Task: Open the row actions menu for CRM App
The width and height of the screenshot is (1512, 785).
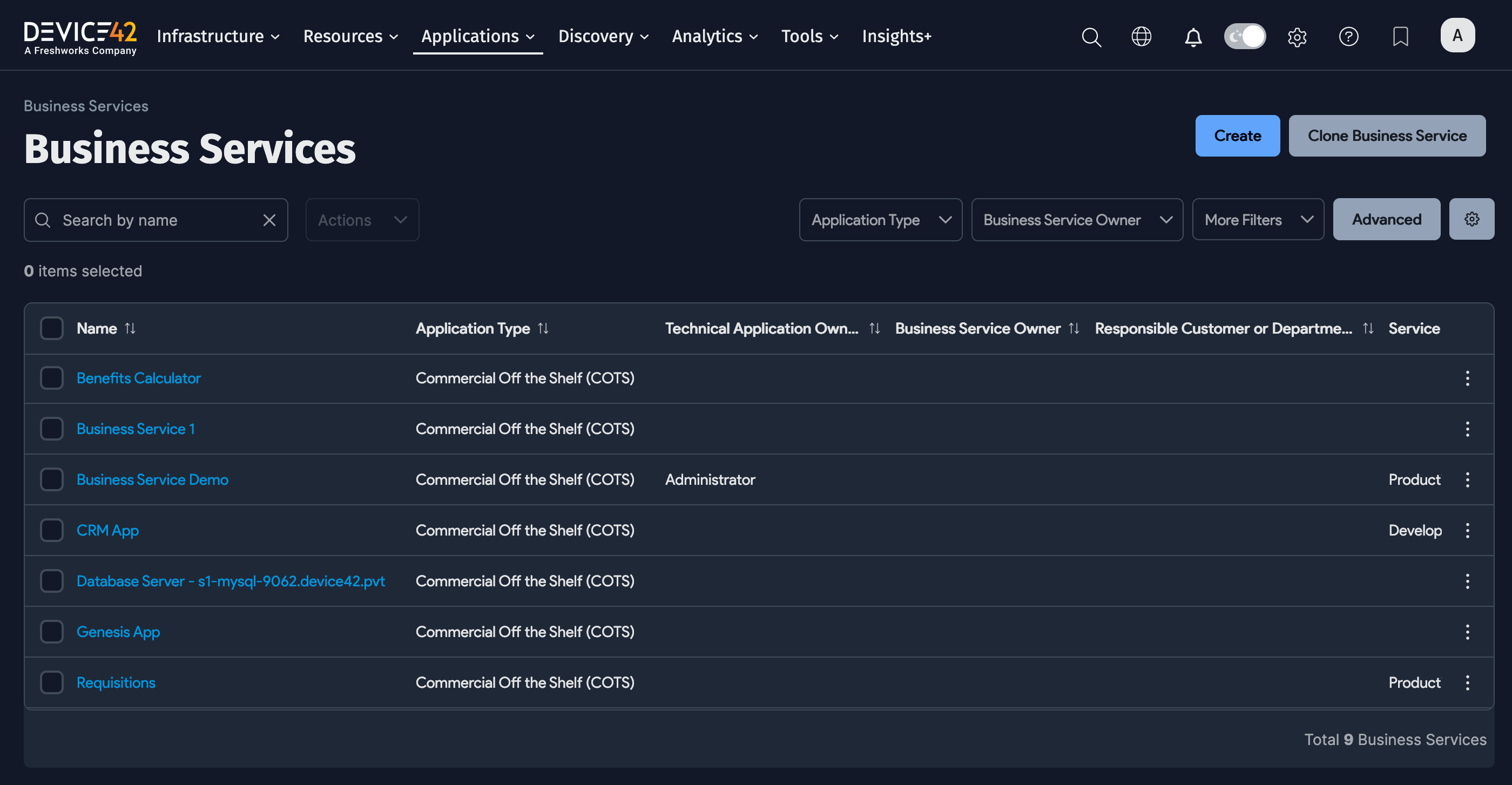Action: pyautogui.click(x=1467, y=530)
